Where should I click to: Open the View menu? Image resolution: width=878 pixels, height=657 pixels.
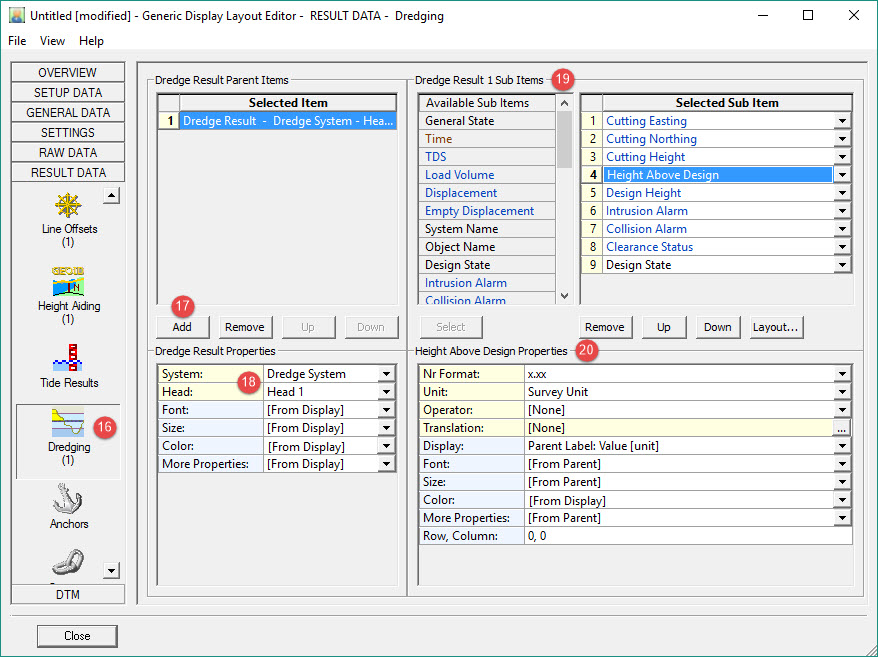tap(52, 41)
